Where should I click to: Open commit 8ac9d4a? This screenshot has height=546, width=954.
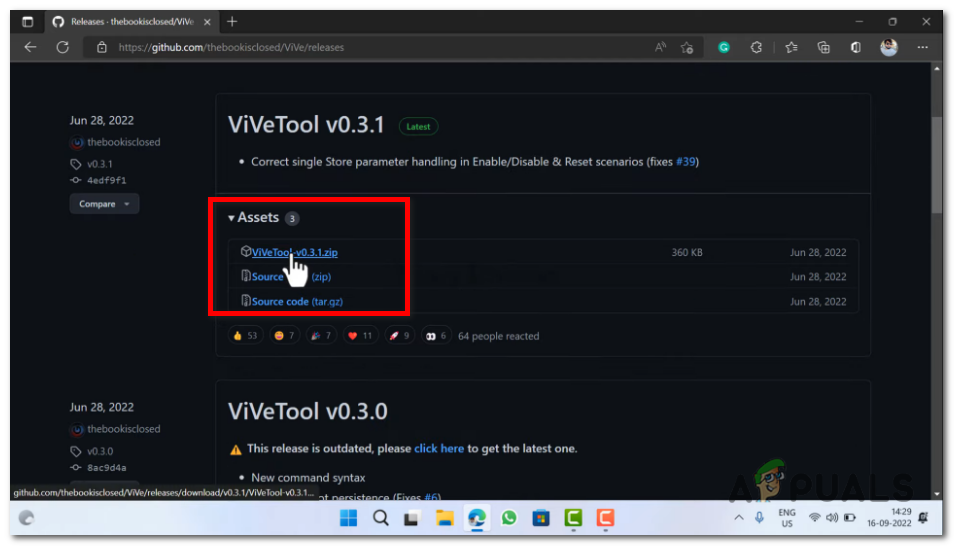pos(106,467)
